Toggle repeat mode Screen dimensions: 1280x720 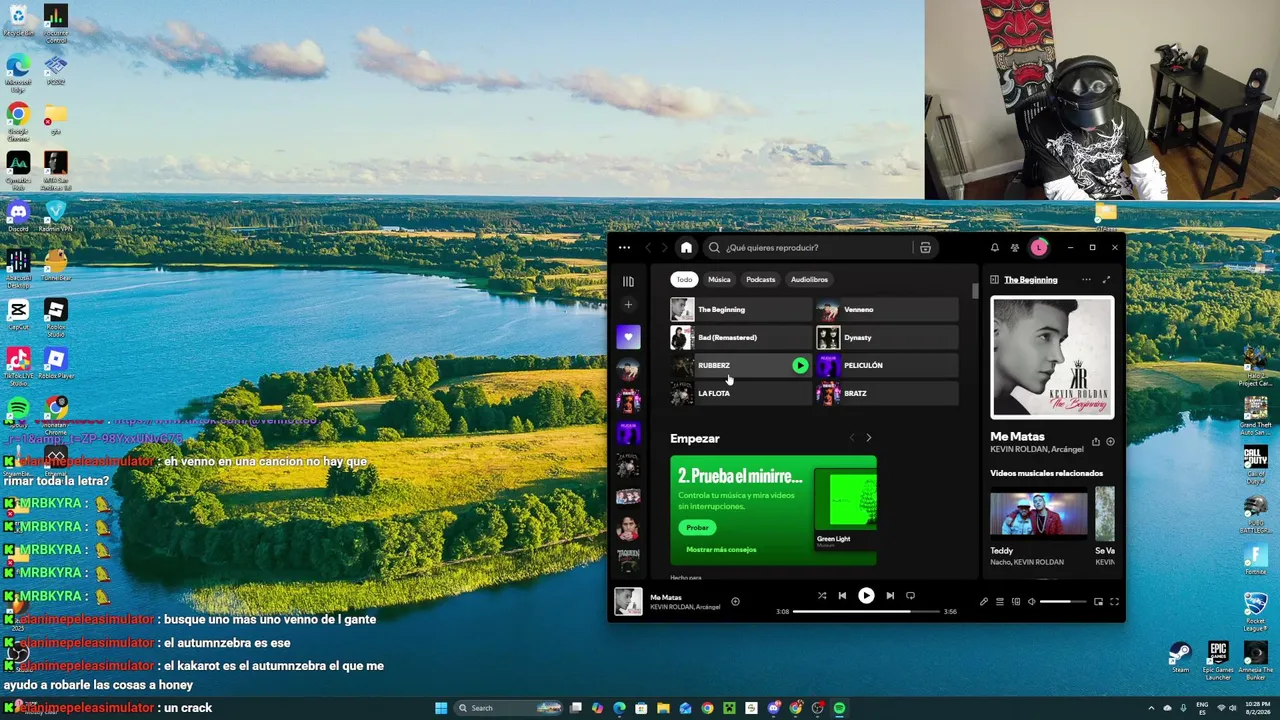pos(910,596)
